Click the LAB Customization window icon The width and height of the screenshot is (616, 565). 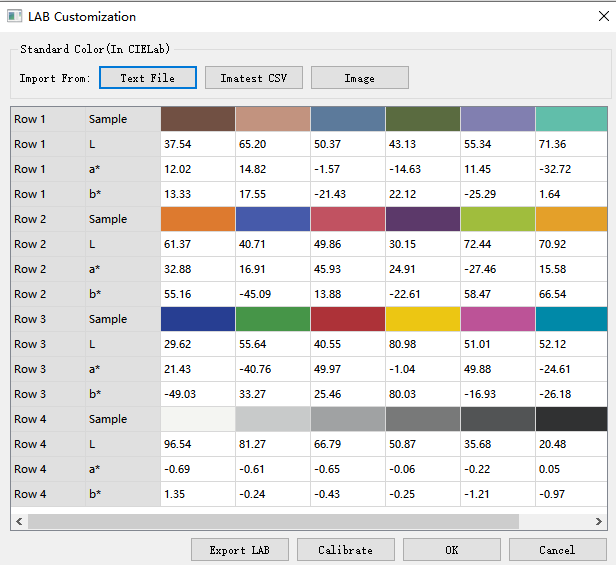pos(14,16)
